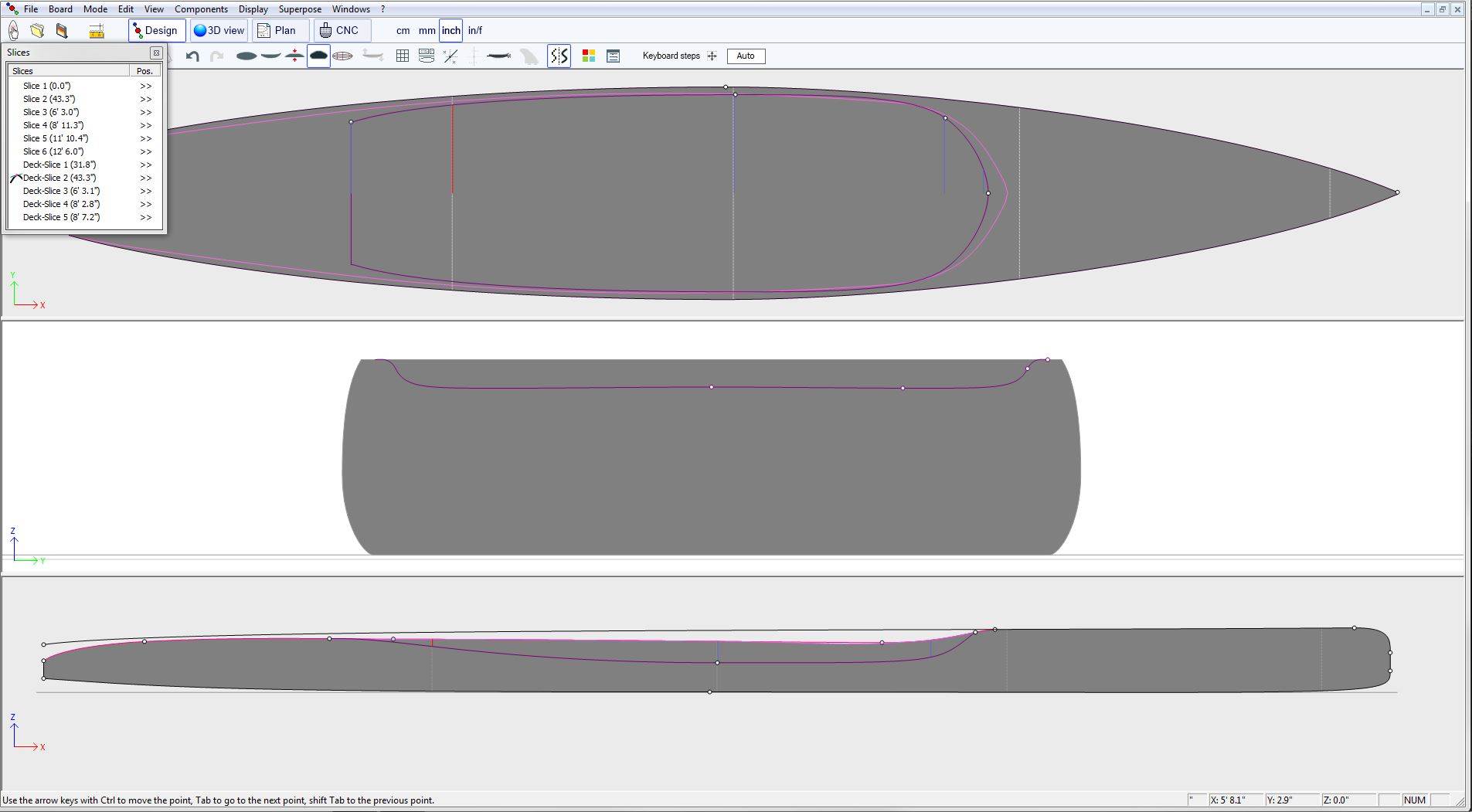The width and height of the screenshot is (1472, 812).
Task: Expand position arrows for Slice 3
Action: (x=145, y=113)
